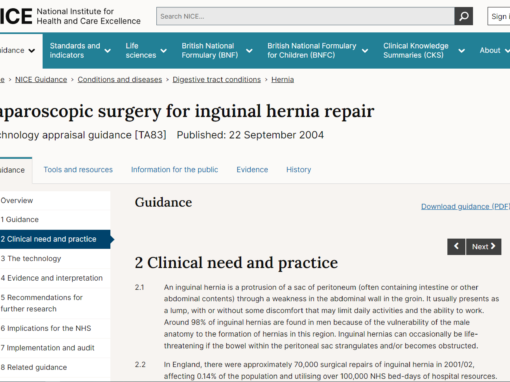Expand Standards and indicators menu
Image resolution: width=510 pixels, height=382 pixels.
80,51
